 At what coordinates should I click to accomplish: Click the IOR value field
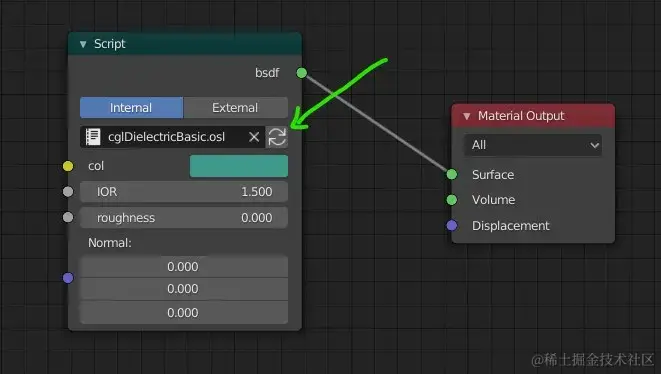[184, 192]
